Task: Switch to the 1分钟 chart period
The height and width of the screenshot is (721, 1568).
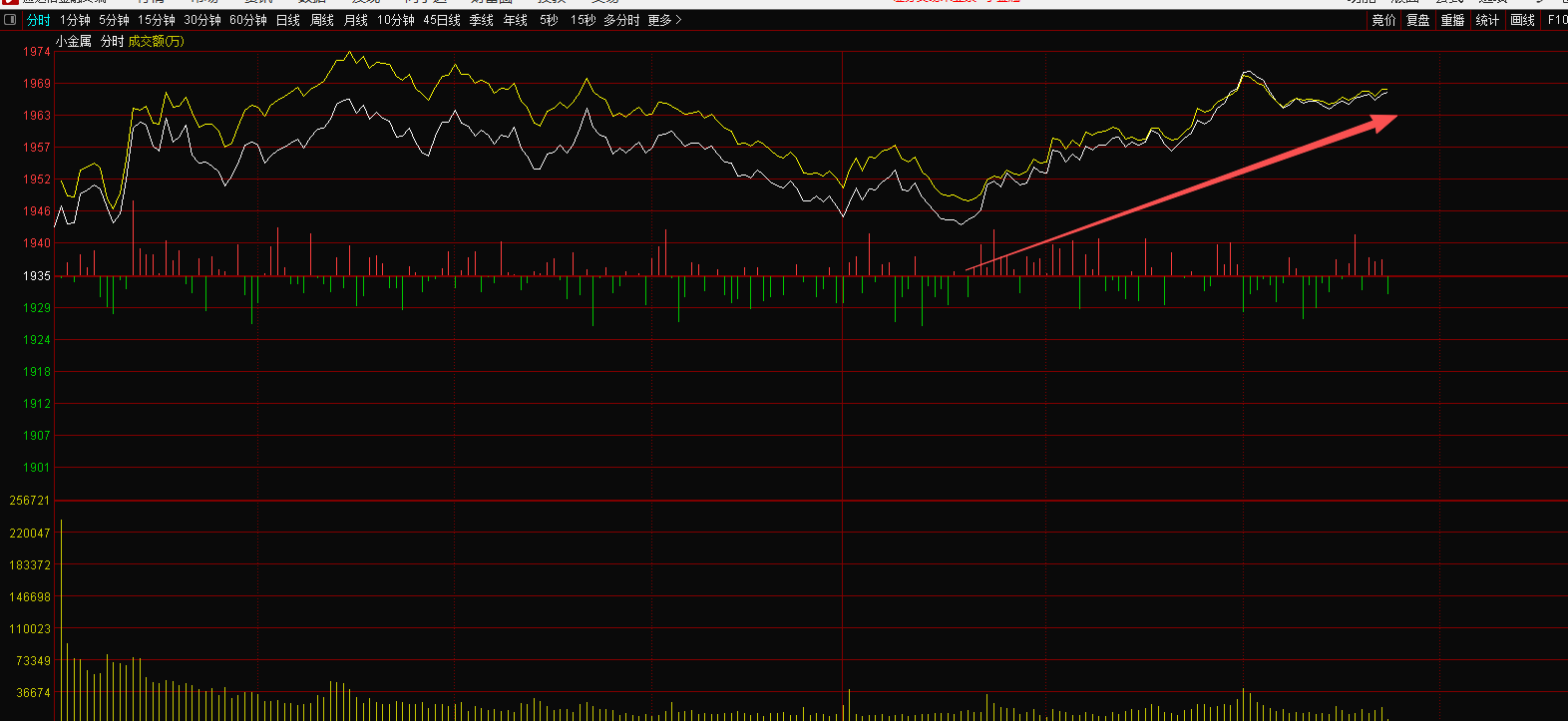Action: pyautogui.click(x=75, y=20)
